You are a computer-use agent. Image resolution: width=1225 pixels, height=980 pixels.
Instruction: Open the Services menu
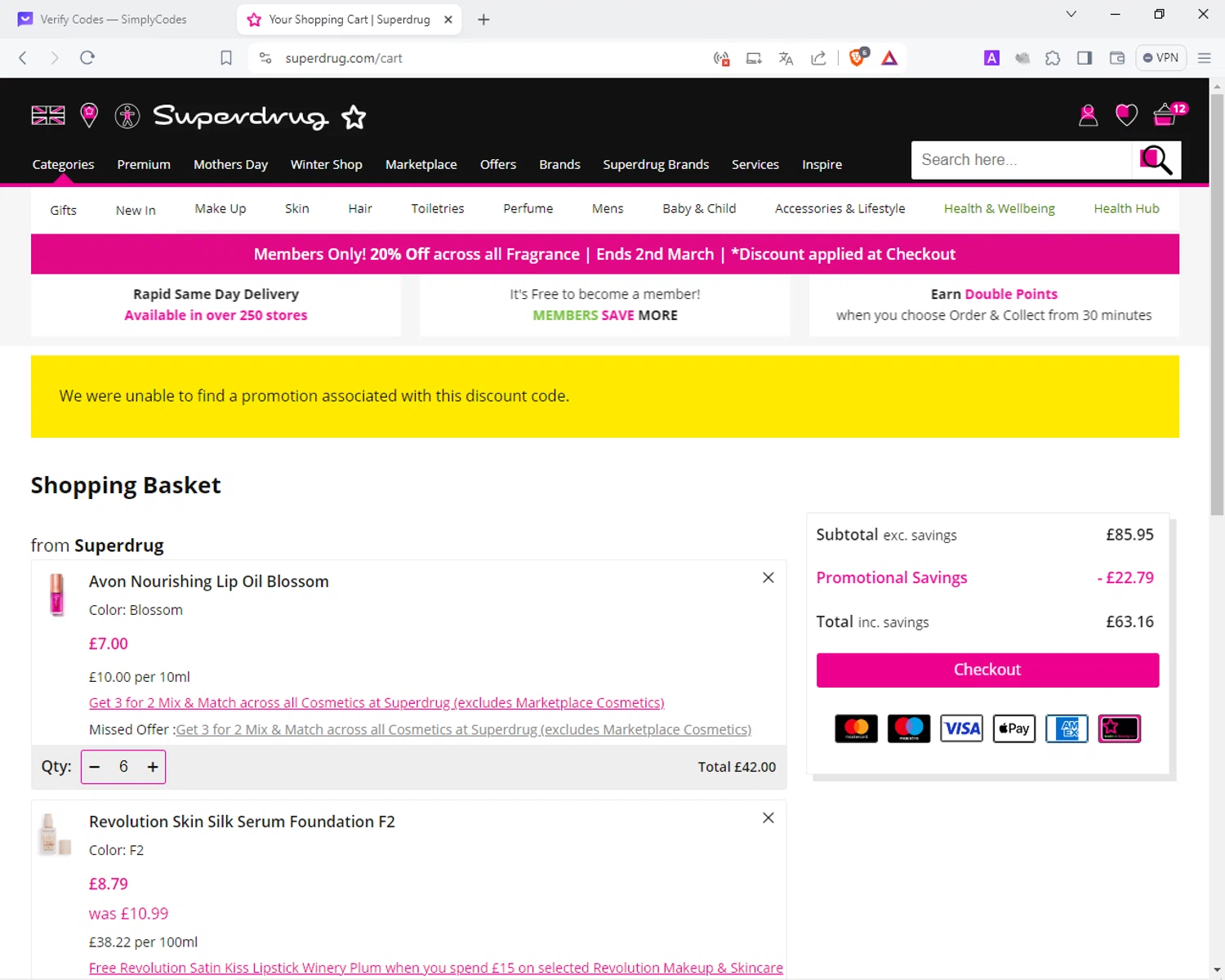[x=755, y=164]
